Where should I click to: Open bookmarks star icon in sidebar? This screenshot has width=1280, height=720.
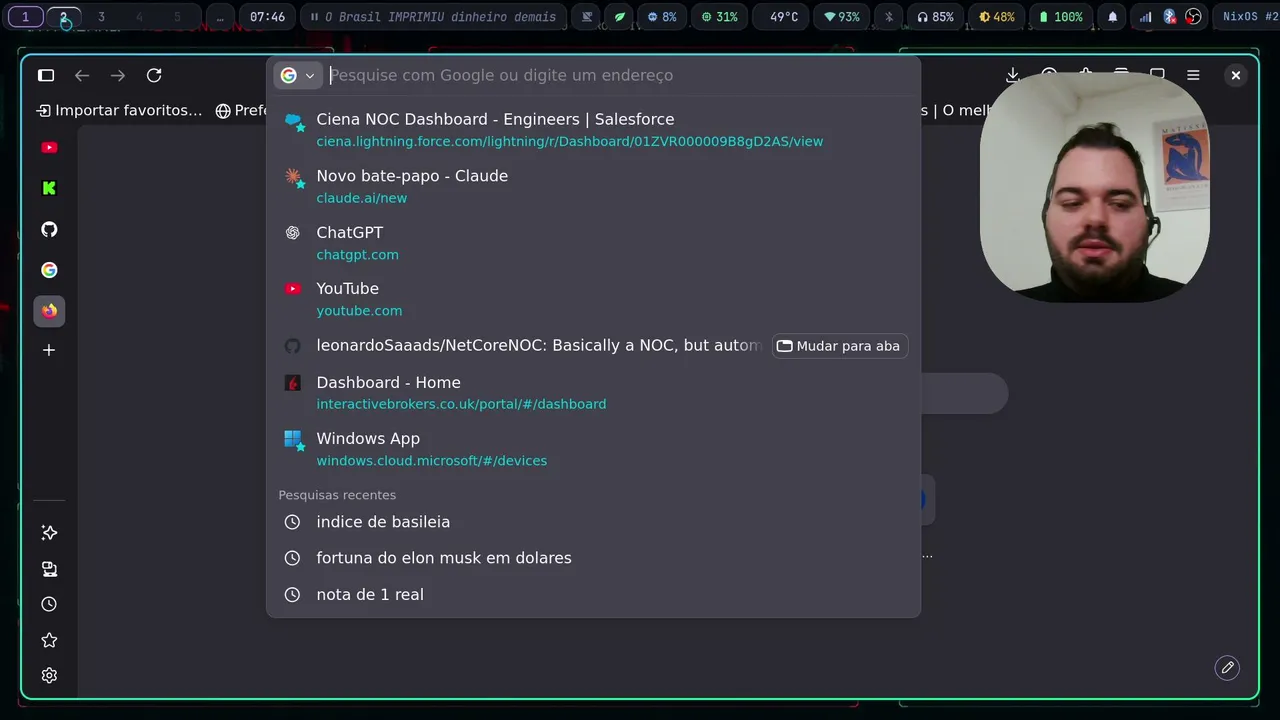[49, 640]
